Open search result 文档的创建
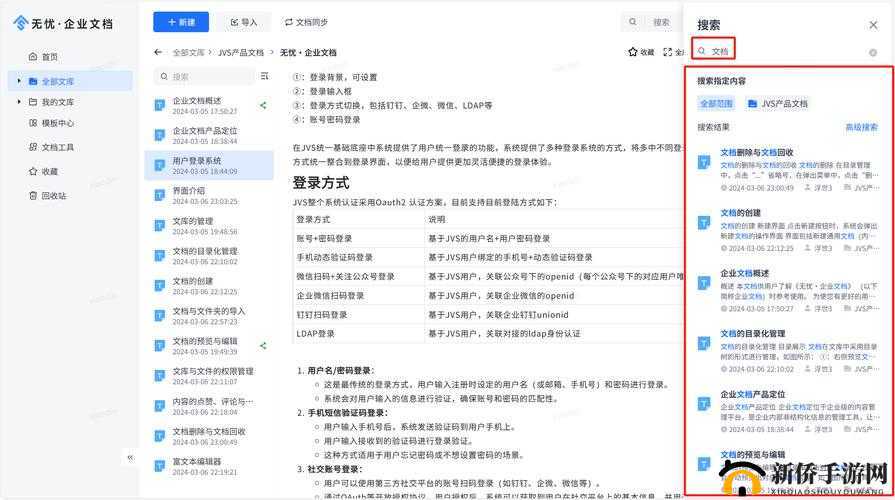This screenshot has height=500, width=895. [x=740, y=213]
